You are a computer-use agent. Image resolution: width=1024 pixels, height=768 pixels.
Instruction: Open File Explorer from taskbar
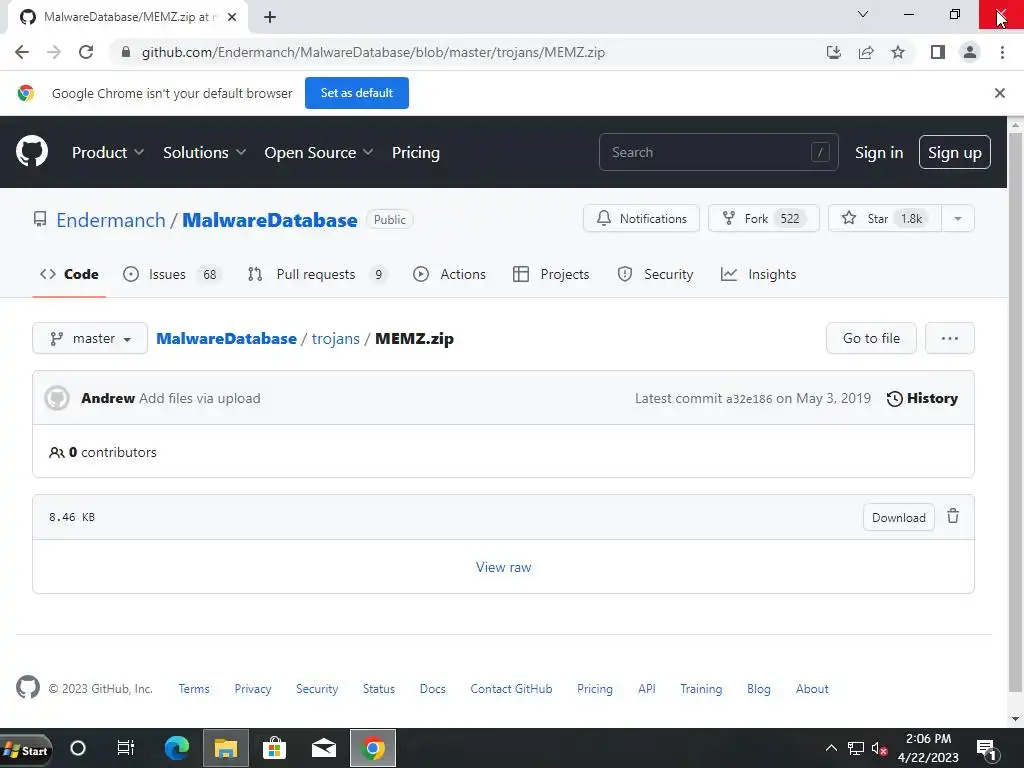(225, 748)
